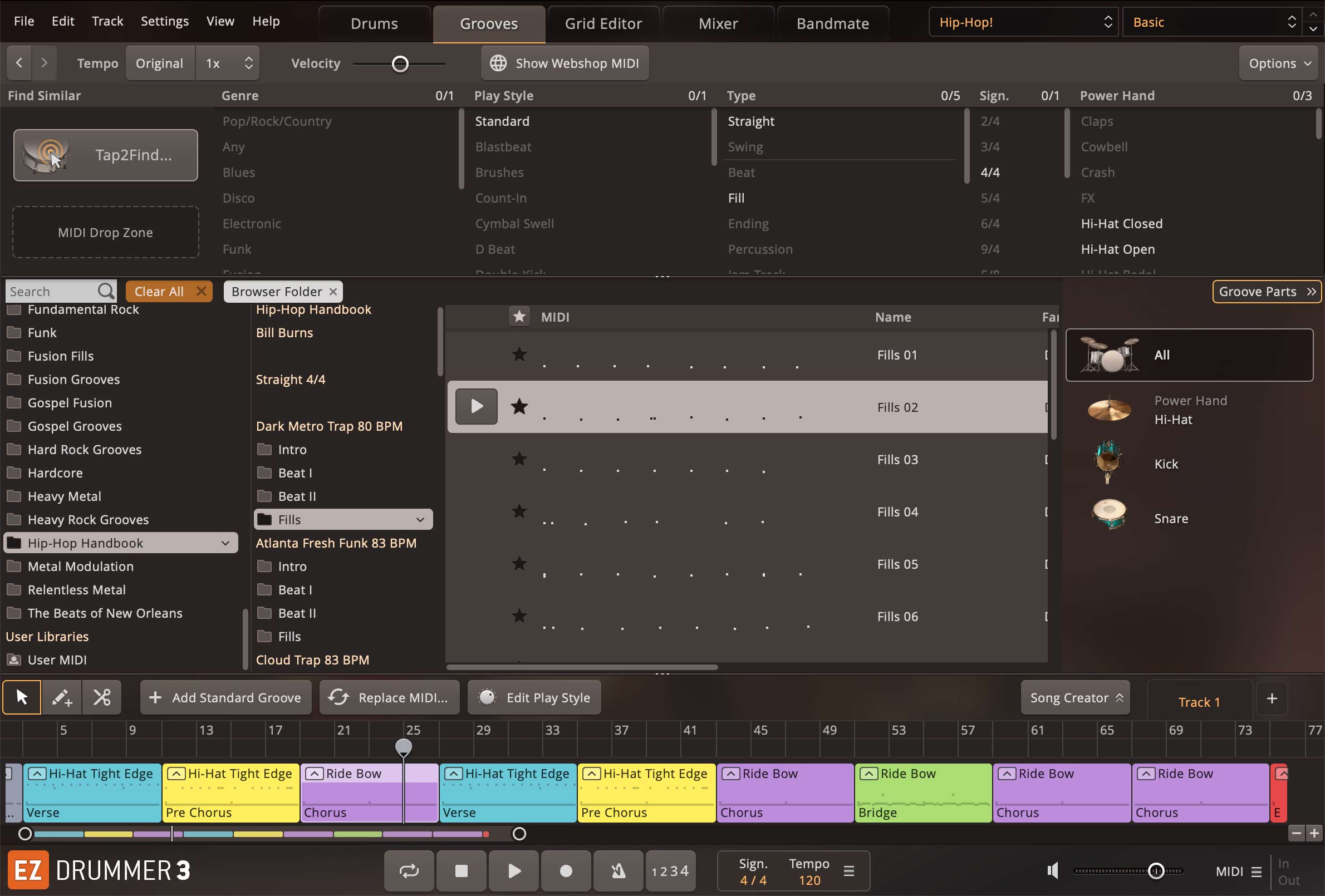Select the pencil draw tool
Screen dimensions: 1325x896
62,697
